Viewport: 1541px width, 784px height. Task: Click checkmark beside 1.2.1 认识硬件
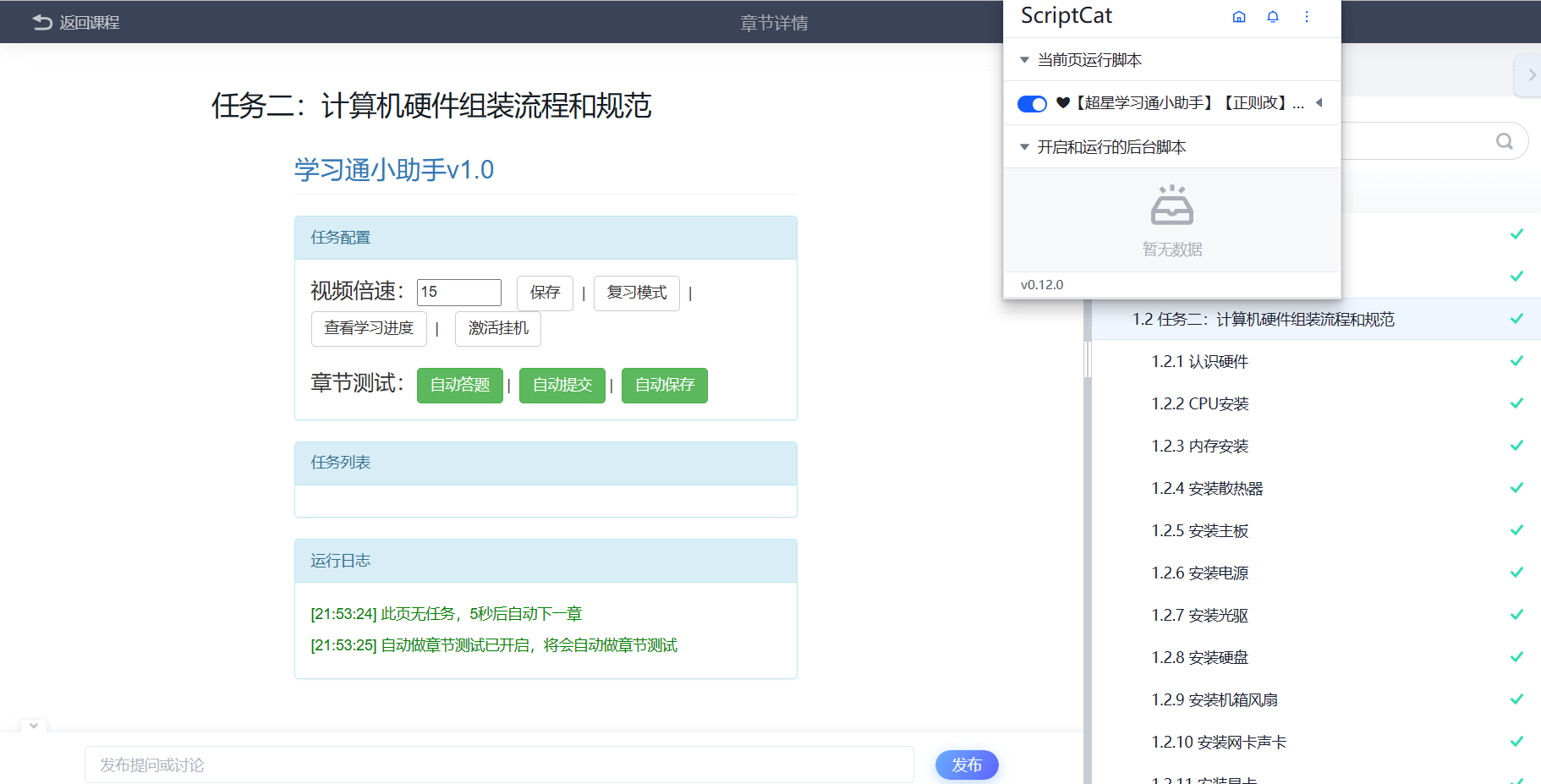click(1517, 361)
